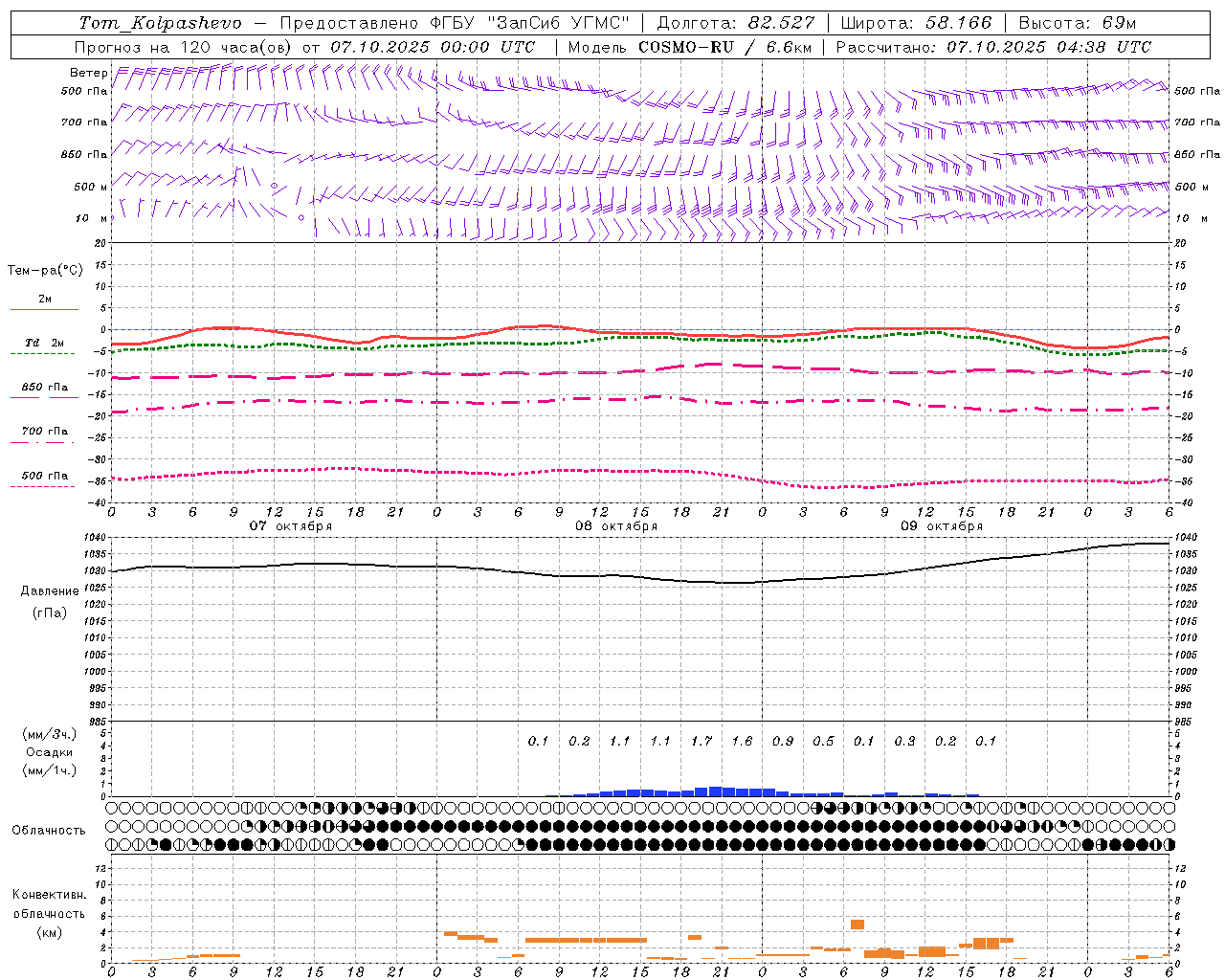Click the '(км)' convective height unit label
The width and height of the screenshot is (1225, 980).
click(50, 932)
